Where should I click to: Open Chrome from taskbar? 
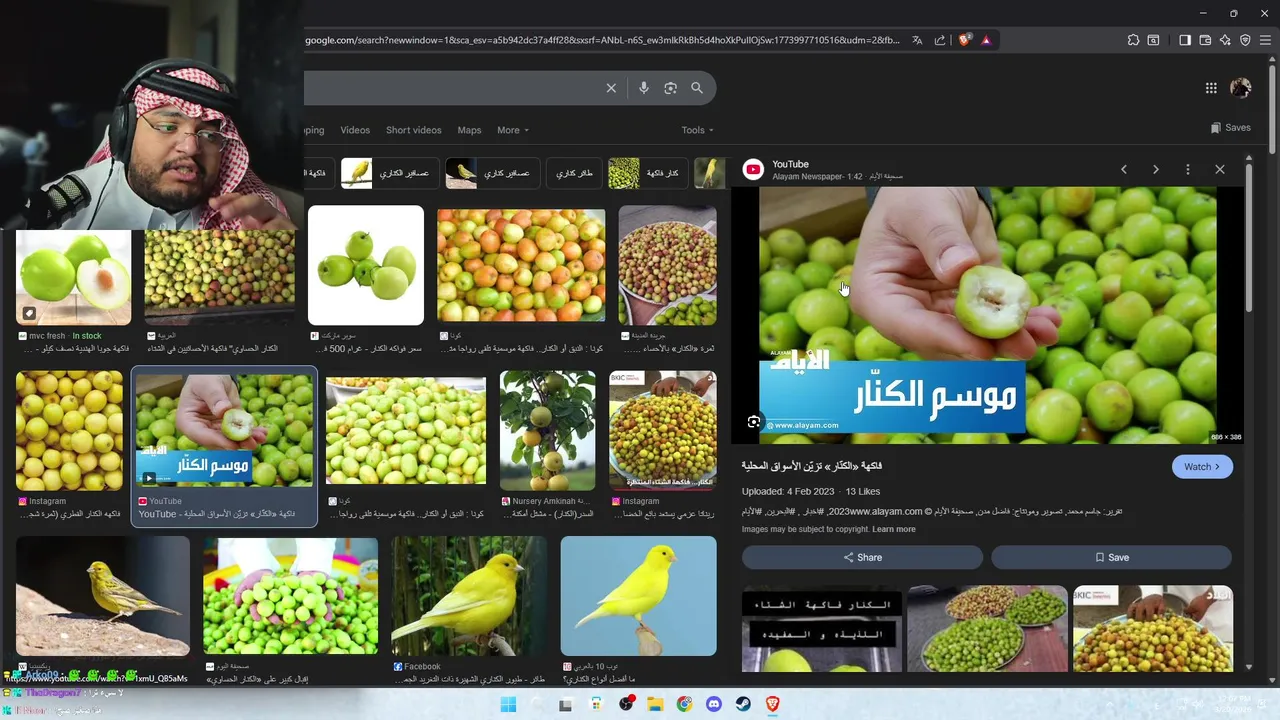684,704
